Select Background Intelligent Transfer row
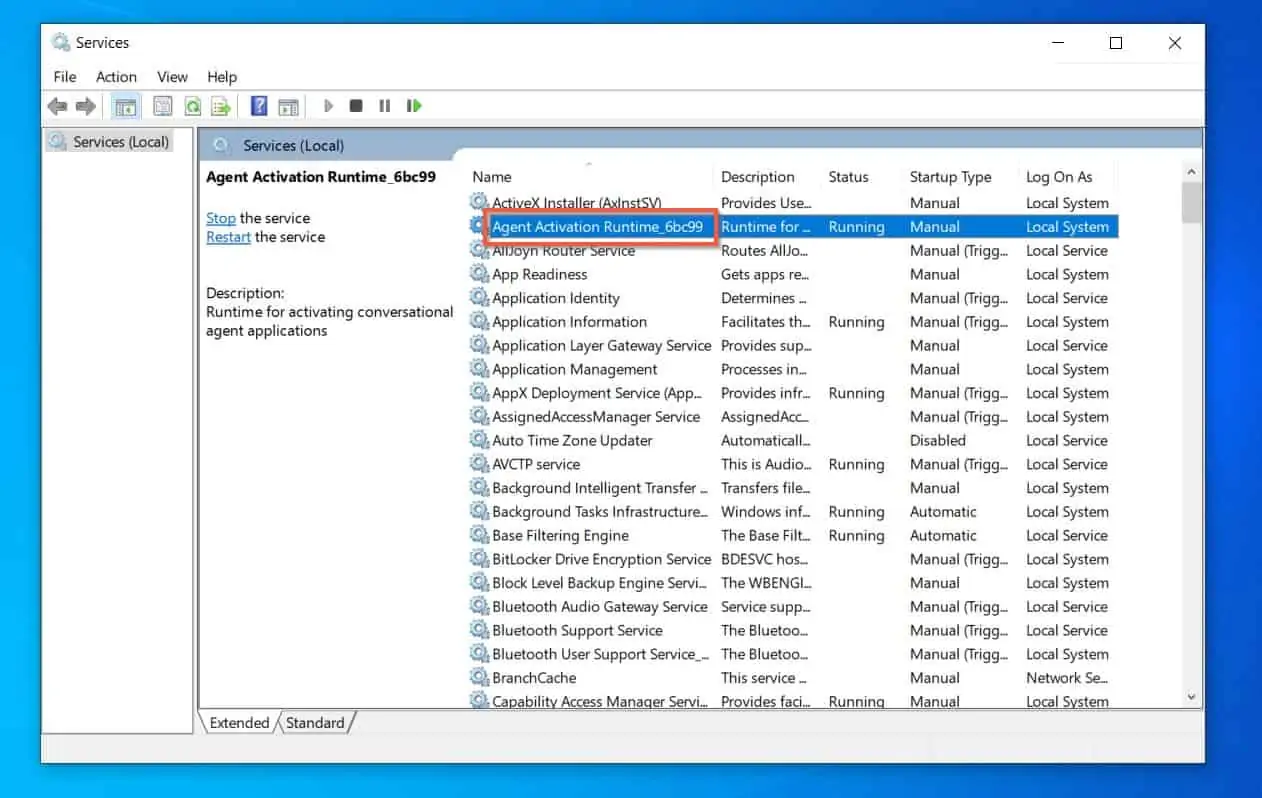 [x=792, y=488]
